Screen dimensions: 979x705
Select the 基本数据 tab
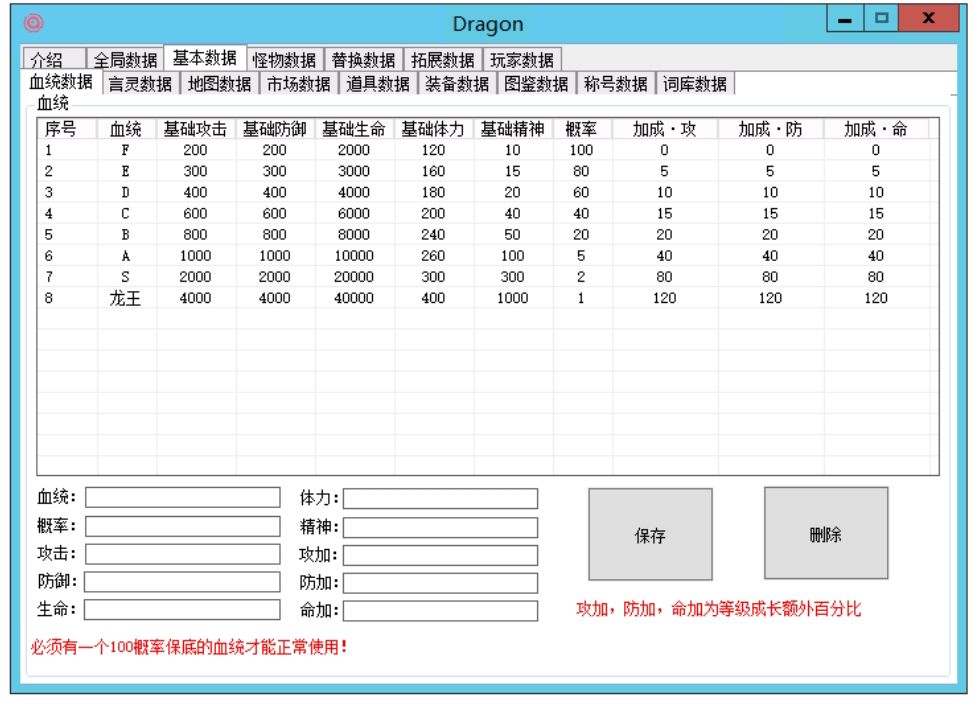tap(205, 57)
